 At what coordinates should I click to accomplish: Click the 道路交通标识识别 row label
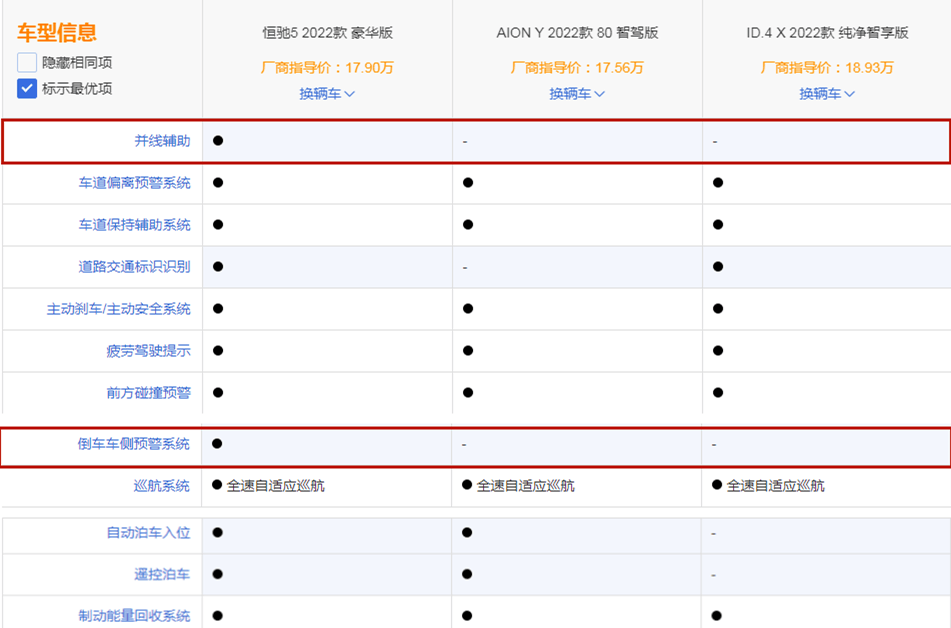pos(134,266)
